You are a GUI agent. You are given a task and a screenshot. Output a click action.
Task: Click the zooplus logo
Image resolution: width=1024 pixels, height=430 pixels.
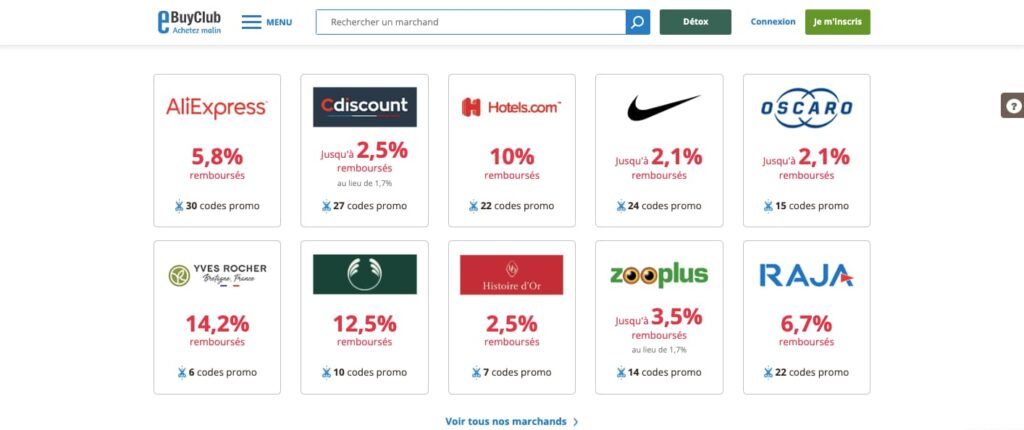[x=659, y=274]
